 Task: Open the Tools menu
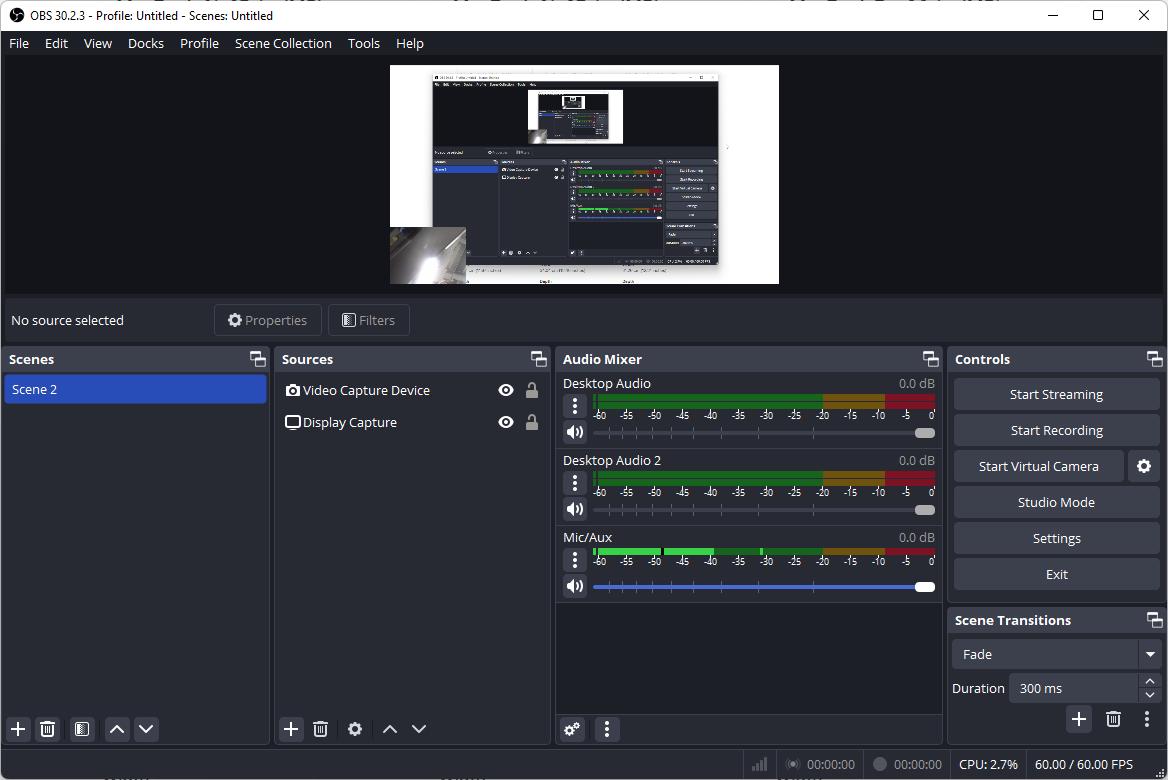point(363,43)
